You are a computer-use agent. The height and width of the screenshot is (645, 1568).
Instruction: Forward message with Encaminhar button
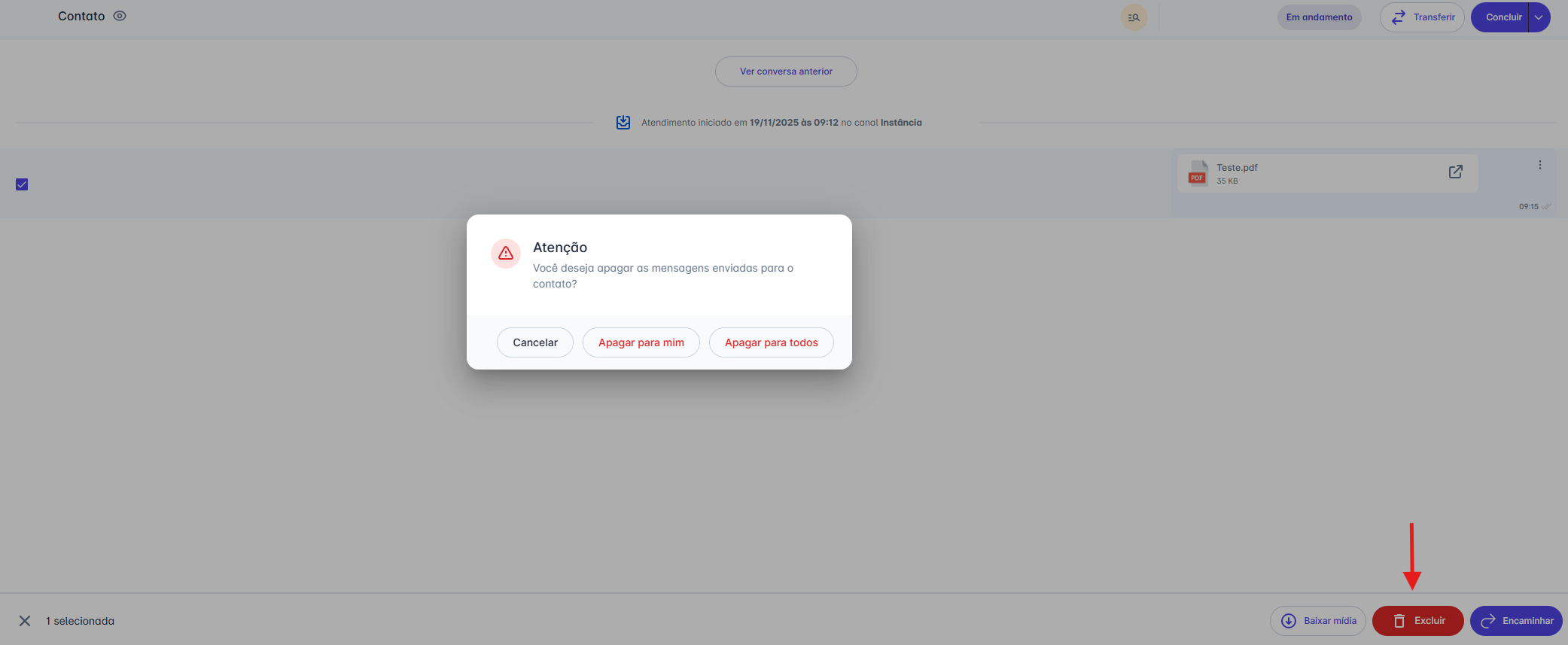[x=1516, y=621]
